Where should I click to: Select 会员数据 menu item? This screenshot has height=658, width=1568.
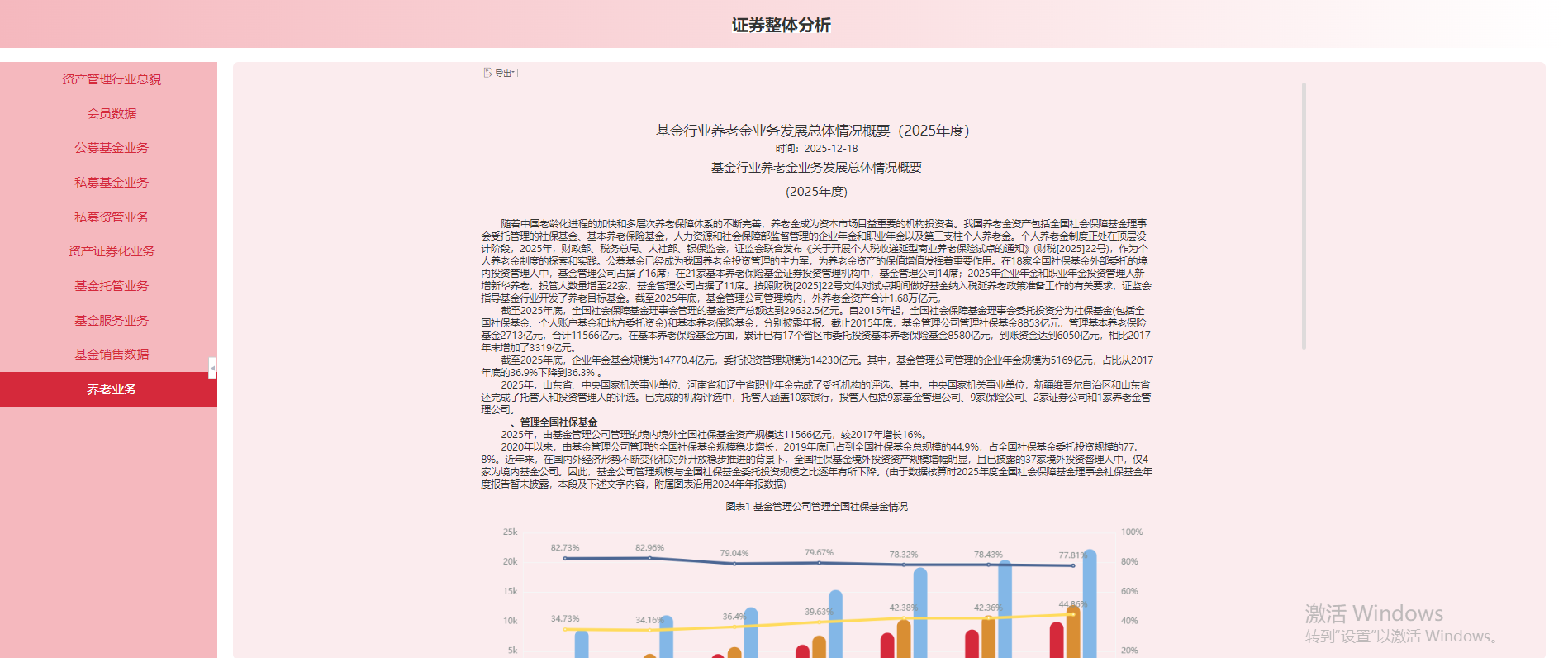click(x=112, y=114)
